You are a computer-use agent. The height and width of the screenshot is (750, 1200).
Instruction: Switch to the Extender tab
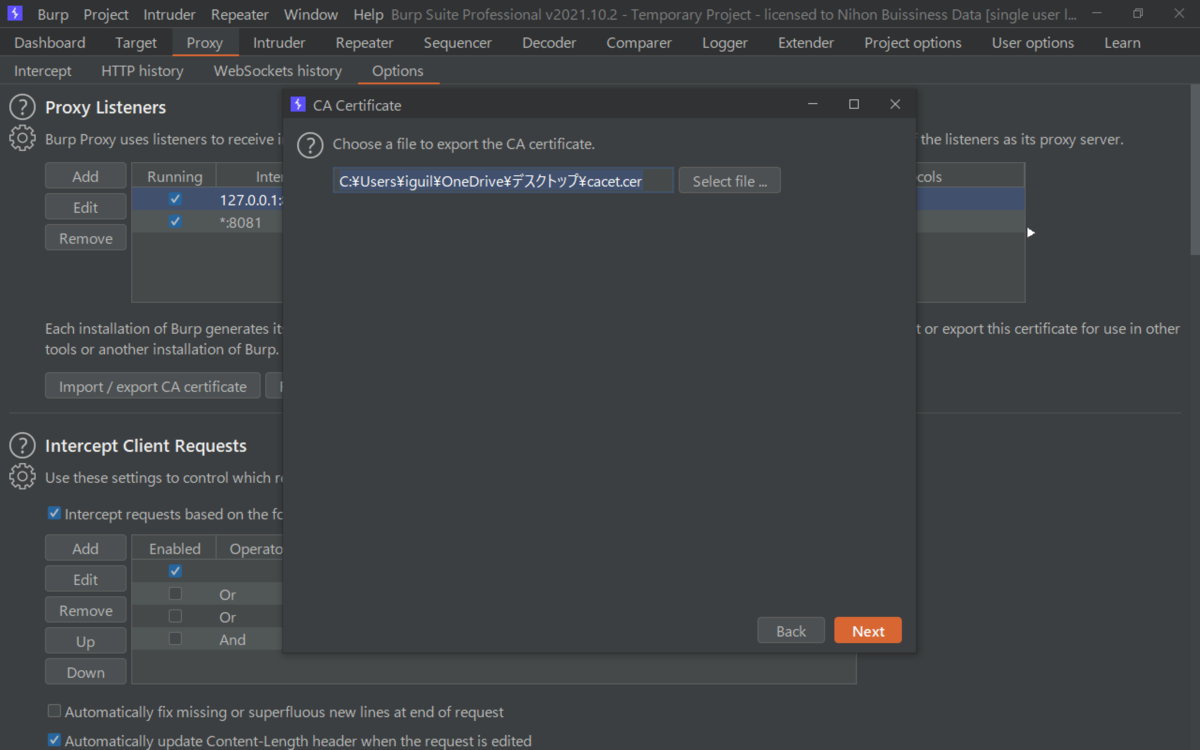(x=806, y=43)
